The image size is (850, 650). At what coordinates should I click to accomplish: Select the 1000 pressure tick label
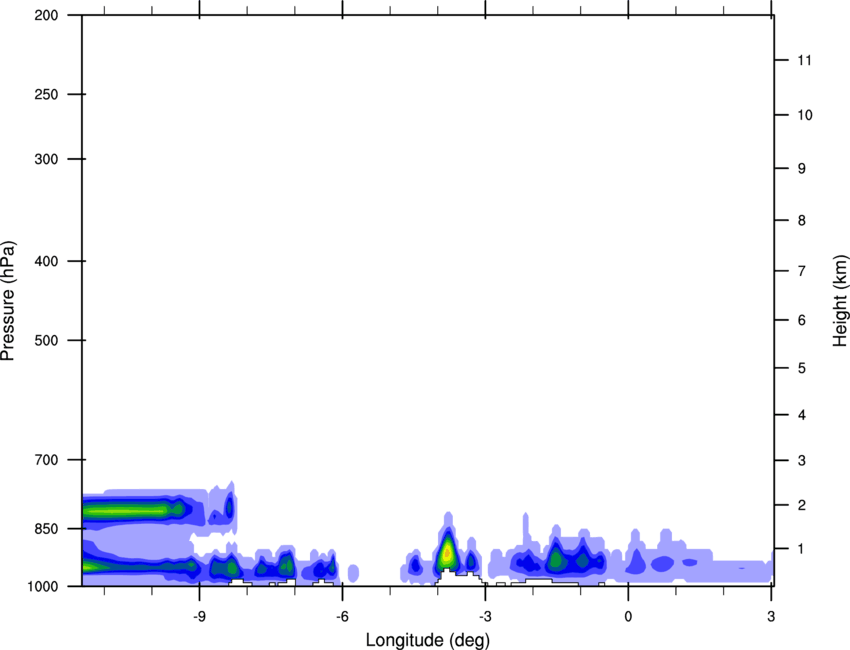(42, 586)
